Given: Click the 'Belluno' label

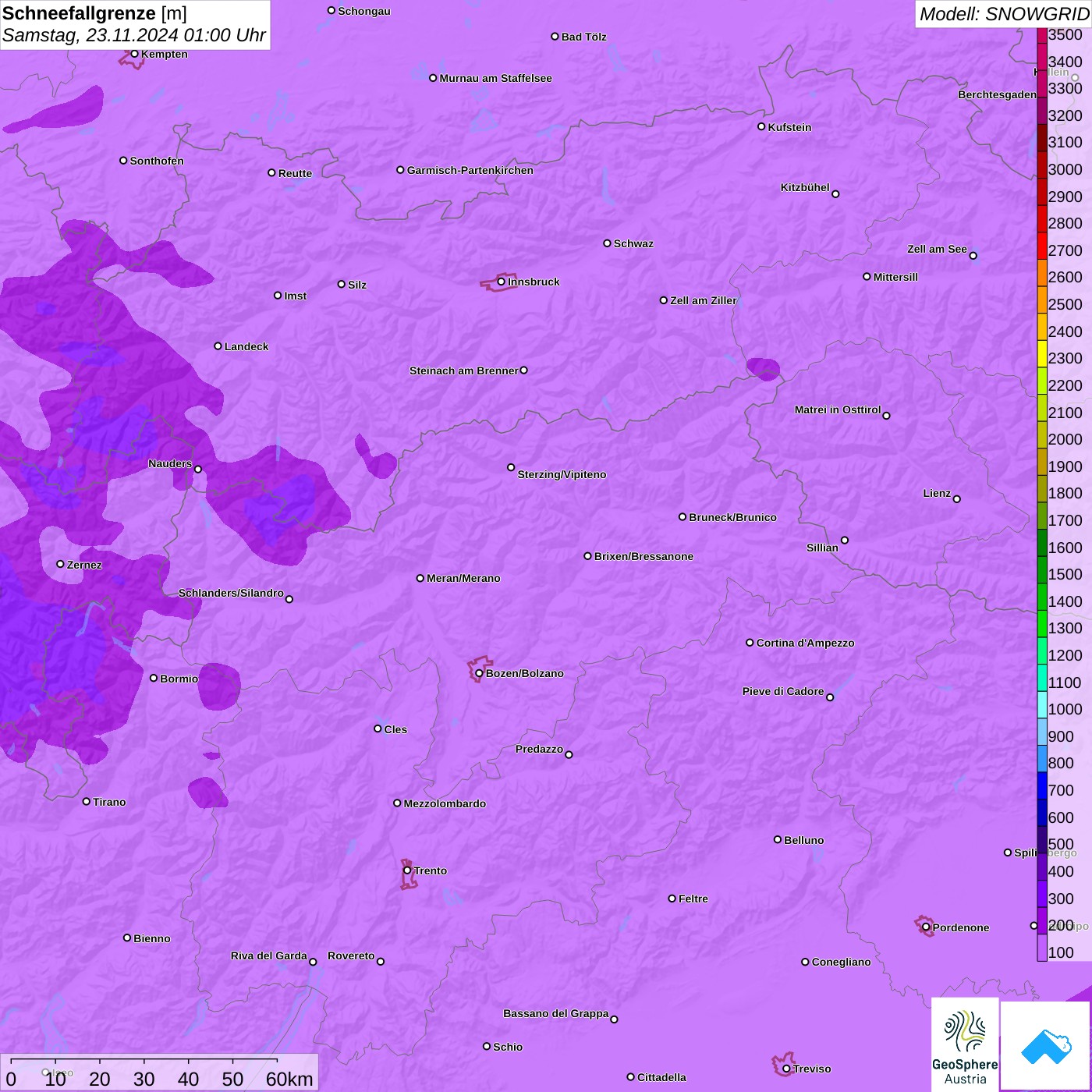Looking at the screenshot, I should (x=803, y=840).
